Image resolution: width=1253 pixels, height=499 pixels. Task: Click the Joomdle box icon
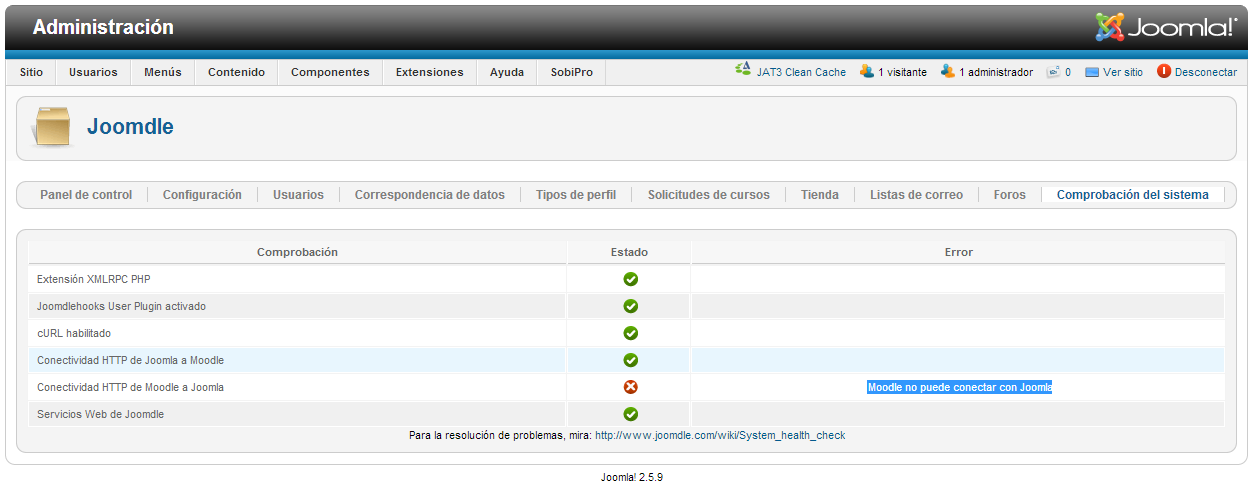53,127
